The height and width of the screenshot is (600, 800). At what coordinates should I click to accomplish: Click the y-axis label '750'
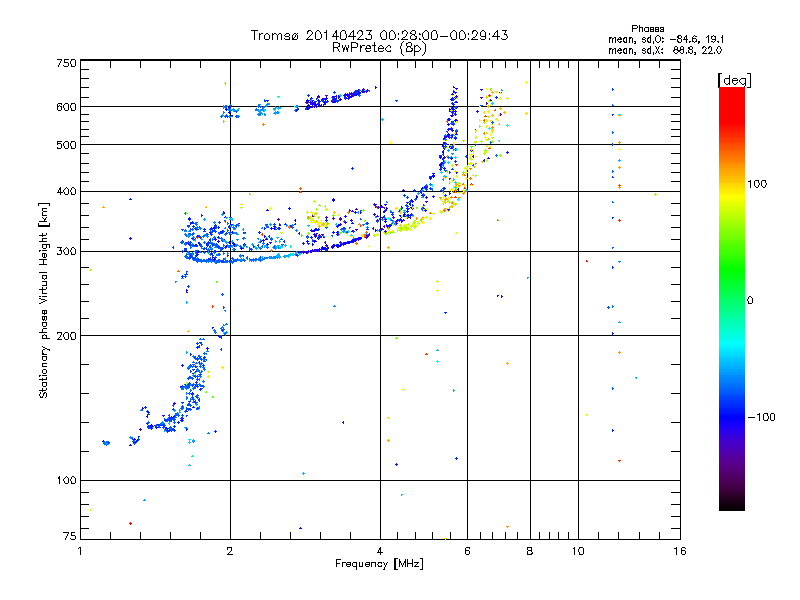(x=66, y=63)
